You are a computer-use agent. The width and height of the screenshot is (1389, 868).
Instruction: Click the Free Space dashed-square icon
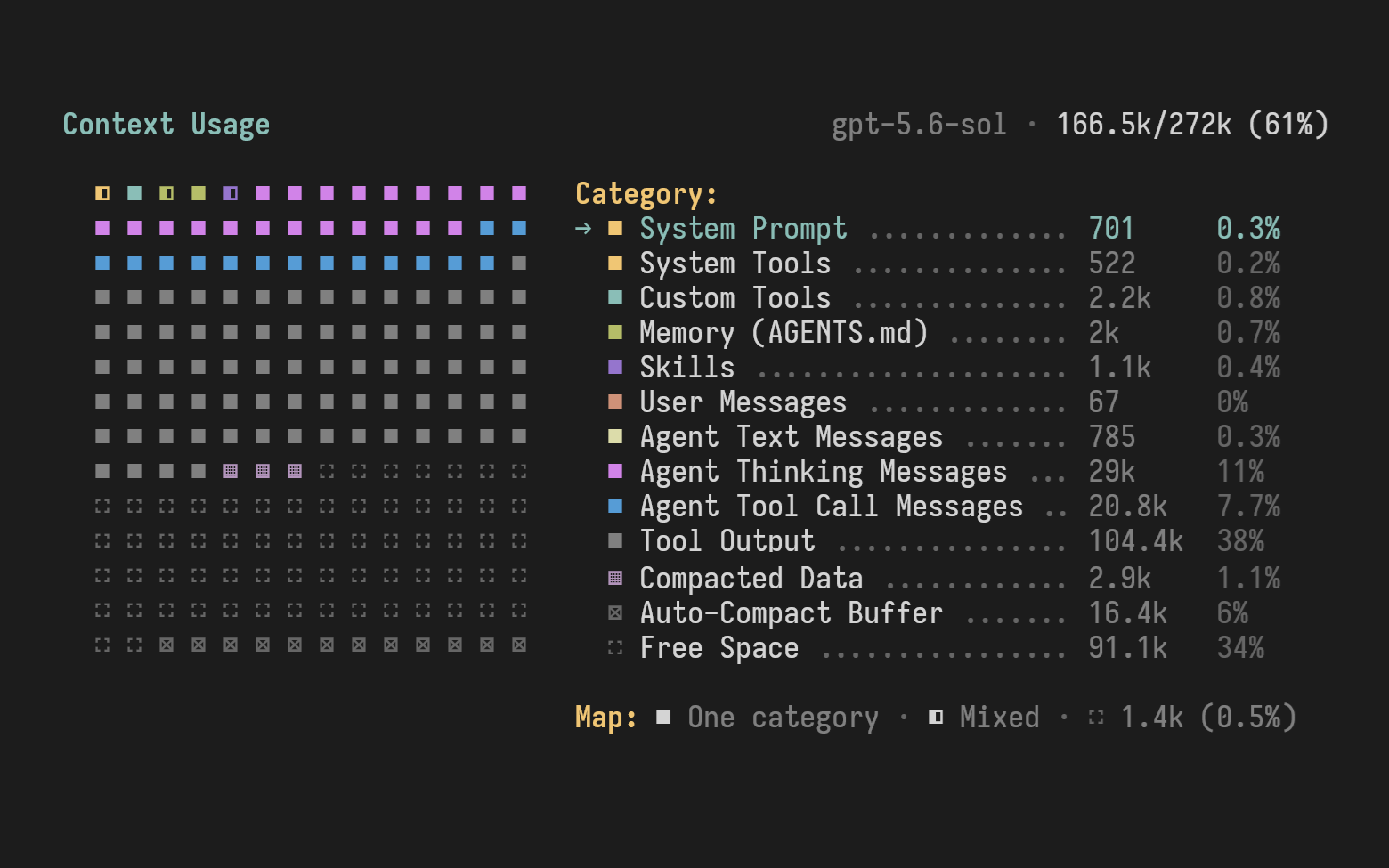(615, 647)
